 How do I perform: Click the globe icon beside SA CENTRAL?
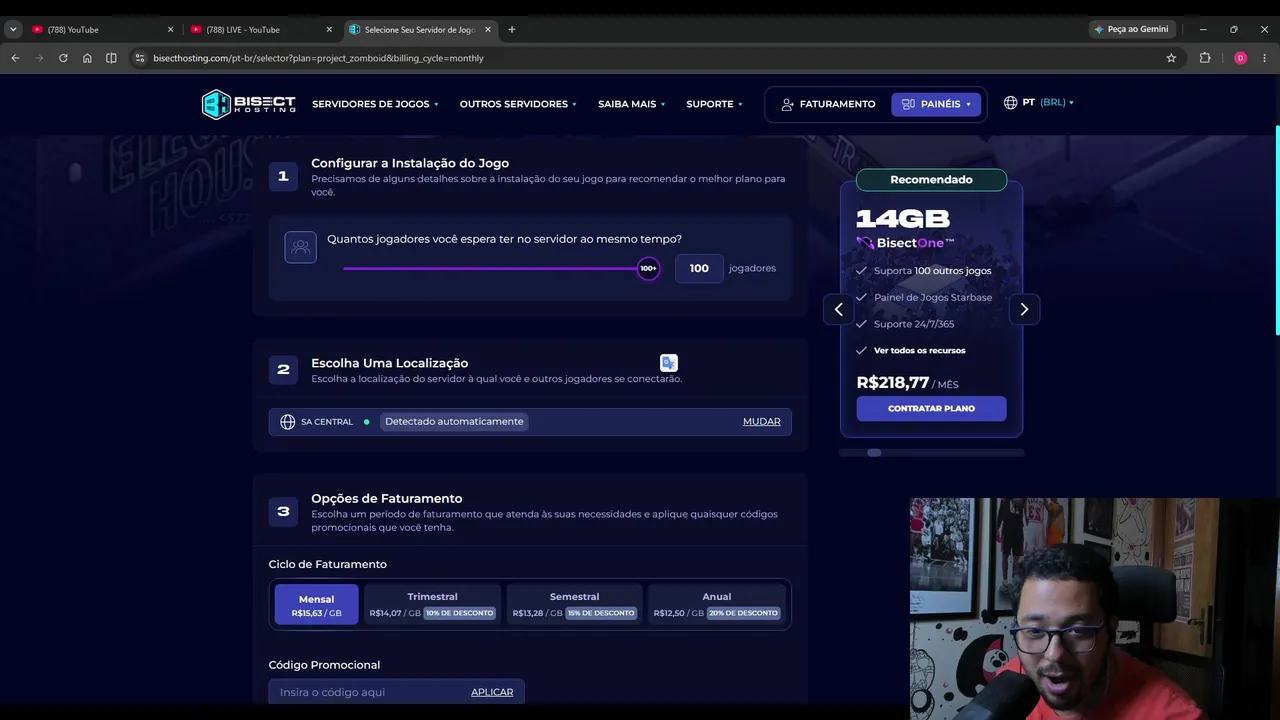[x=288, y=422]
